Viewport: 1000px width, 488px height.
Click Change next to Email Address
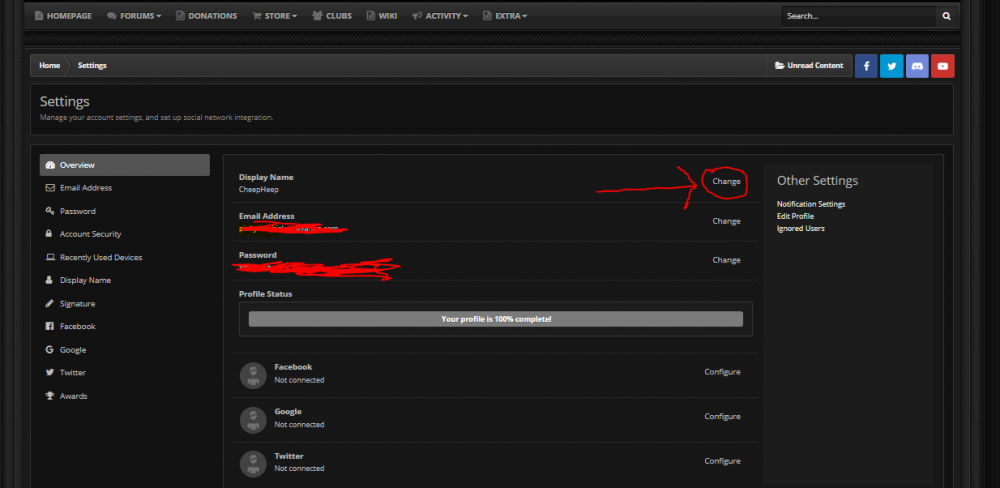tap(726, 221)
